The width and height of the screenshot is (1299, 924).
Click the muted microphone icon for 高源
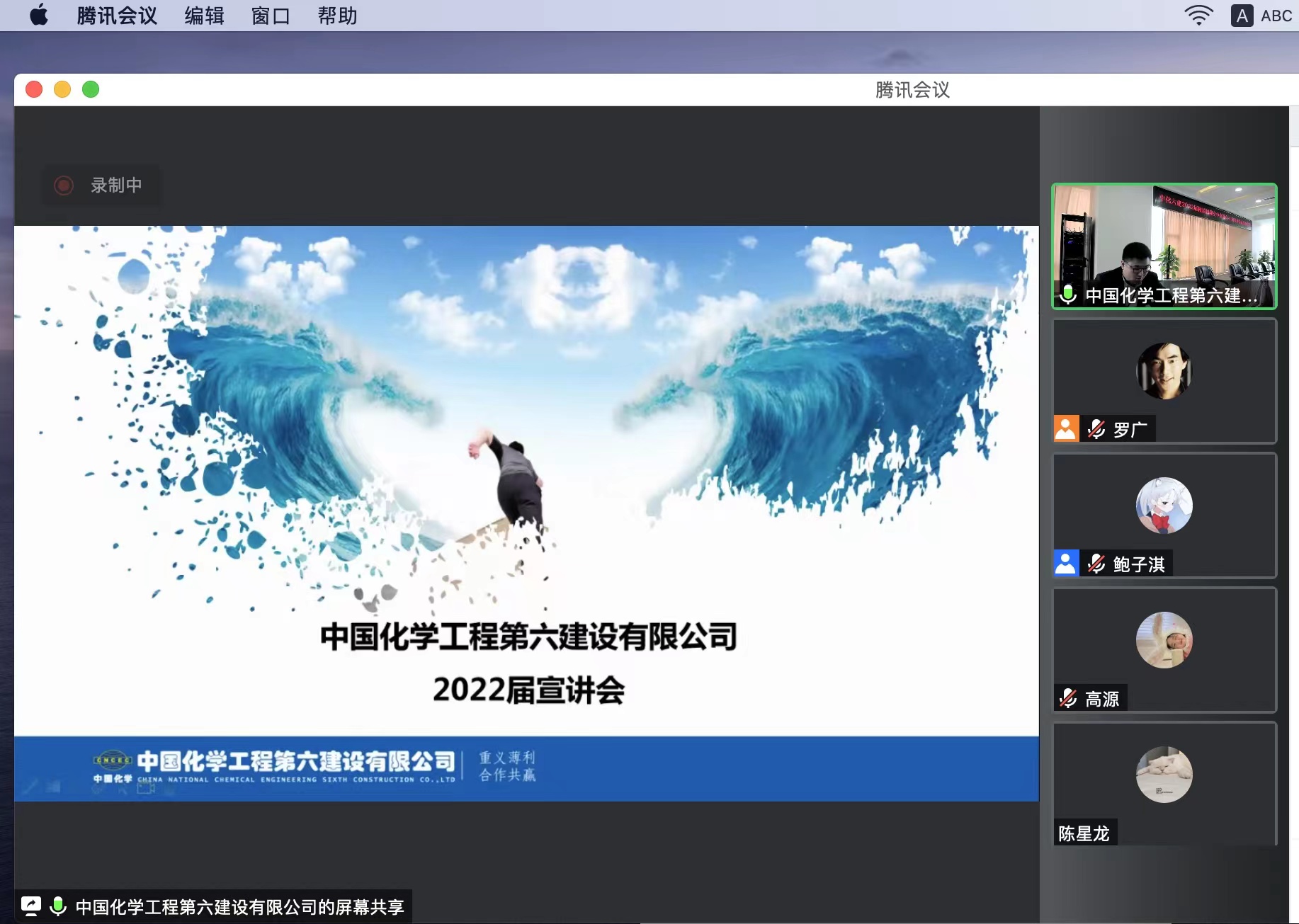1068,698
